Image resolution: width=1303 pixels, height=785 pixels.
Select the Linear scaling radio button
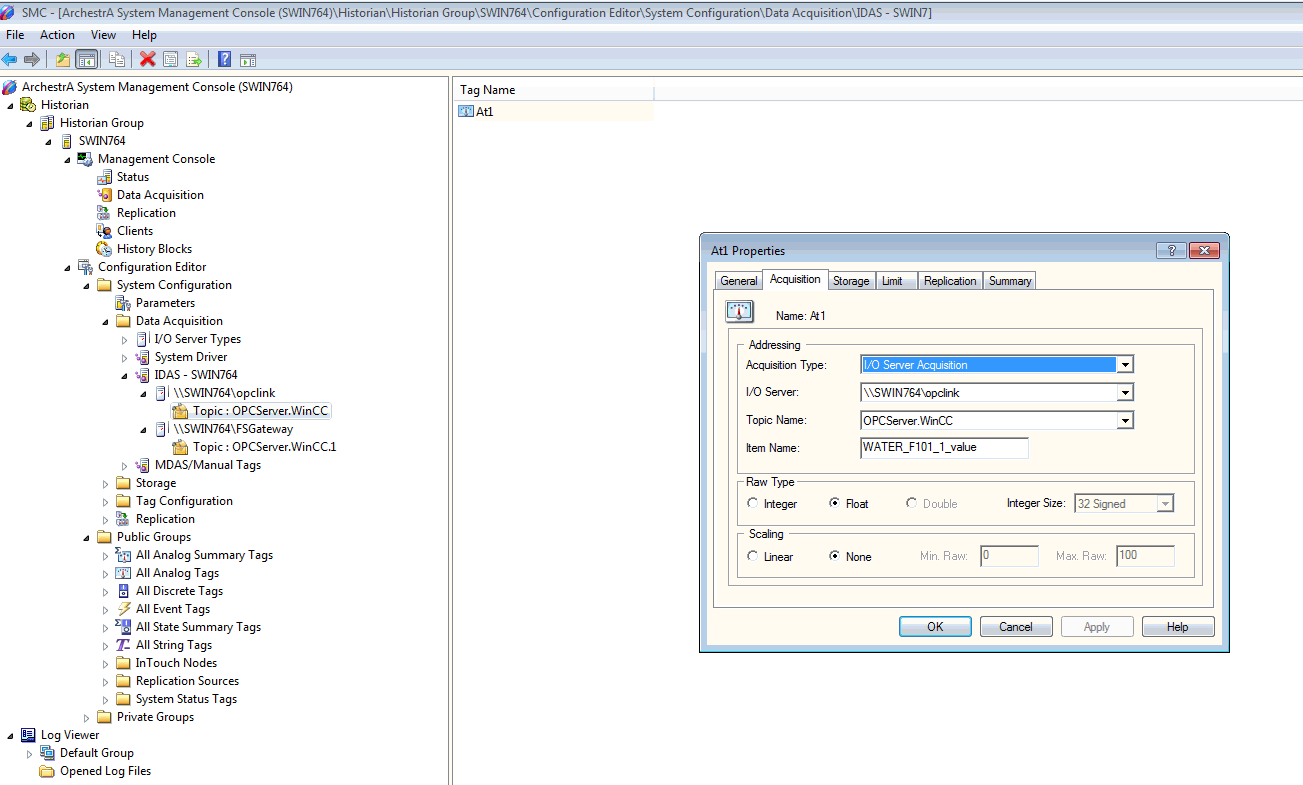tap(753, 557)
